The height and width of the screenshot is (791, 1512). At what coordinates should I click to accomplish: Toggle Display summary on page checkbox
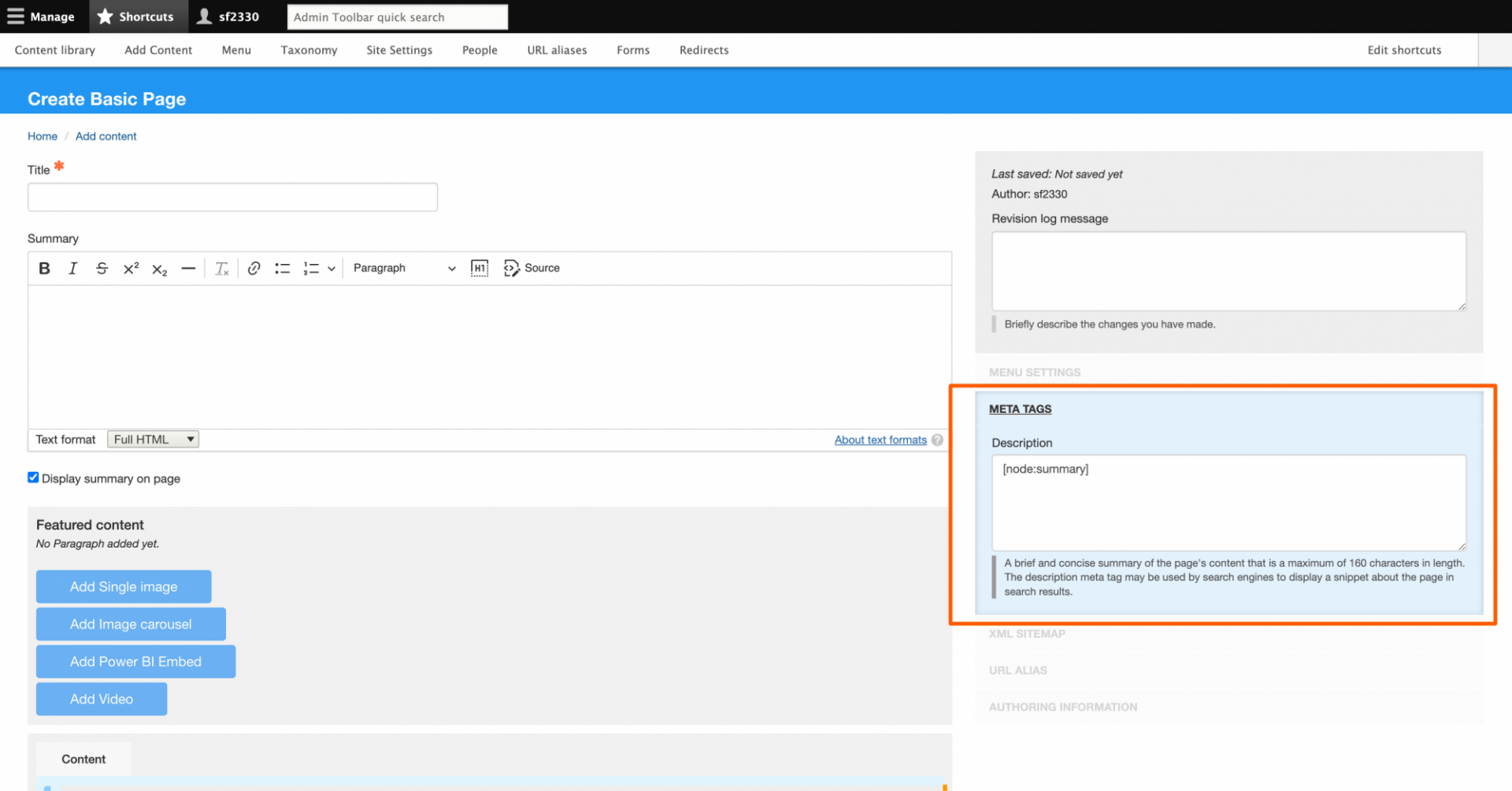(x=33, y=477)
